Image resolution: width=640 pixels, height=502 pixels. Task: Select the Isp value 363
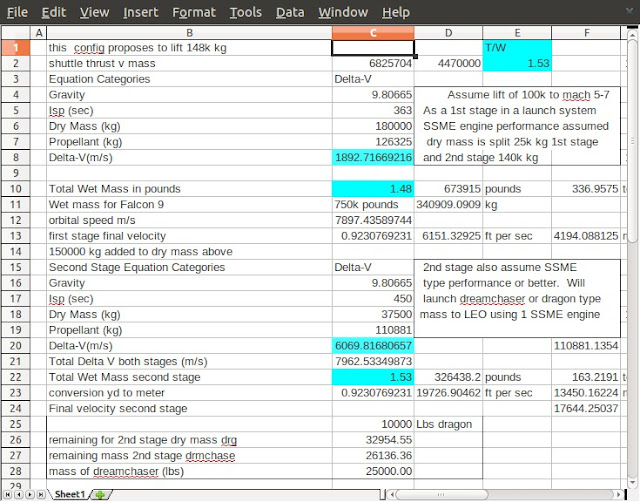click(373, 111)
